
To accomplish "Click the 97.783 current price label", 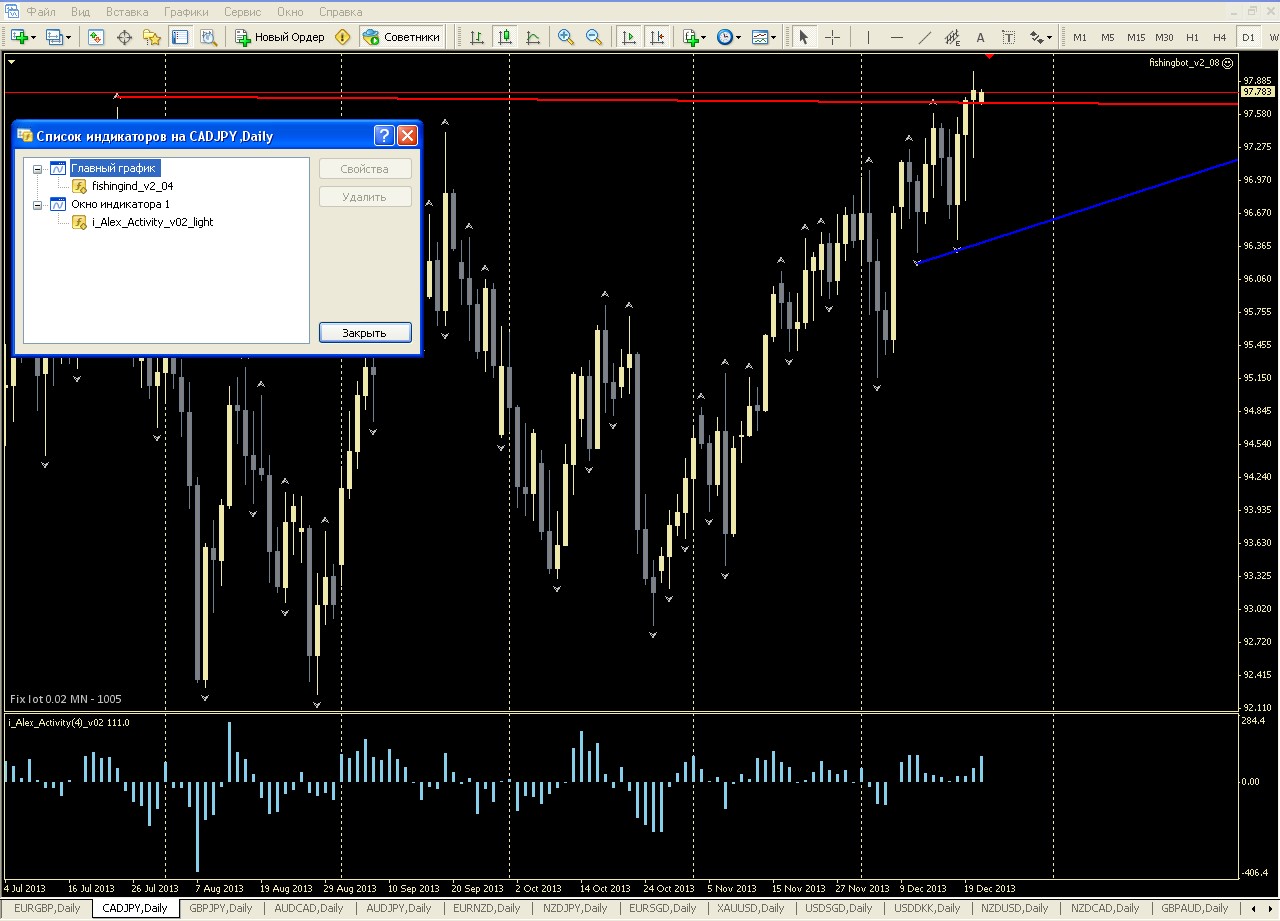I will pos(1257,92).
